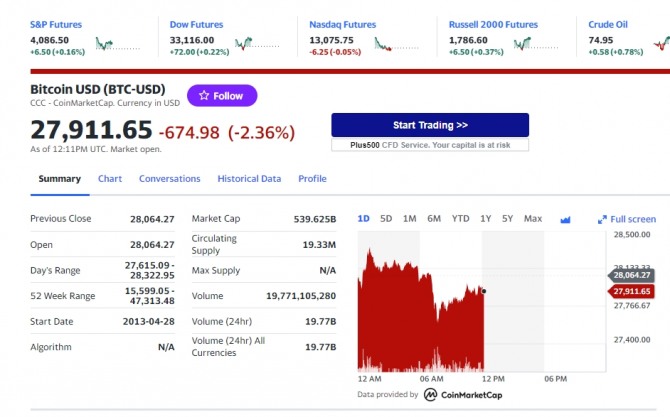
Task: Open the Chart tab
Action: 110,179
